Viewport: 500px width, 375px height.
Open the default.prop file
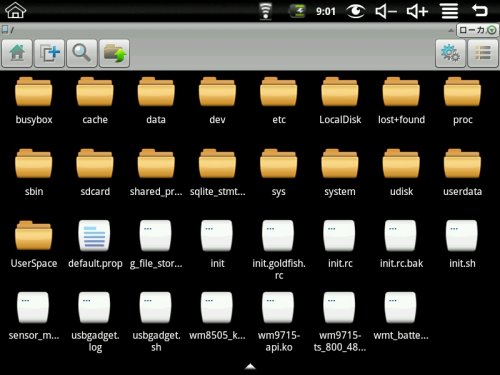point(95,244)
